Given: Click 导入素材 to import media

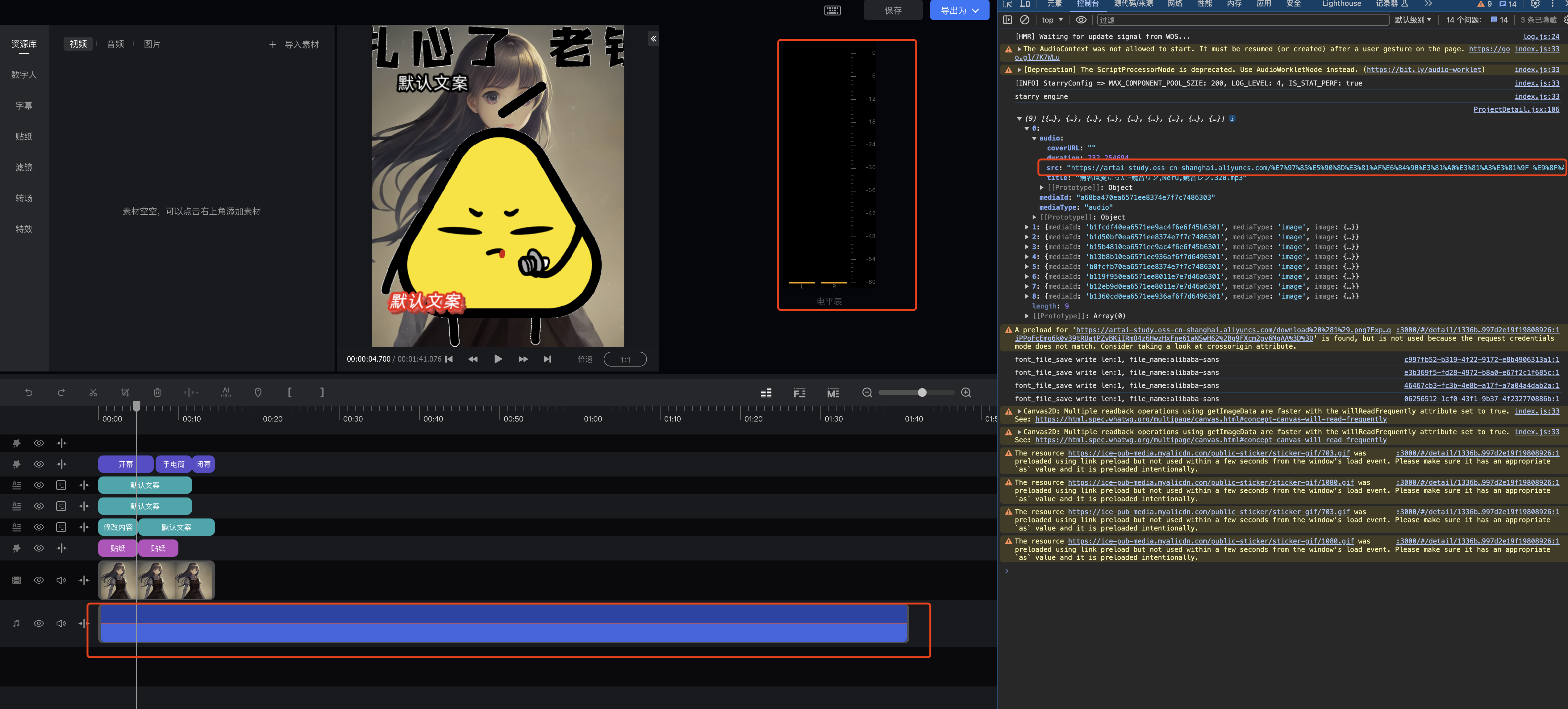Looking at the screenshot, I should [x=294, y=44].
